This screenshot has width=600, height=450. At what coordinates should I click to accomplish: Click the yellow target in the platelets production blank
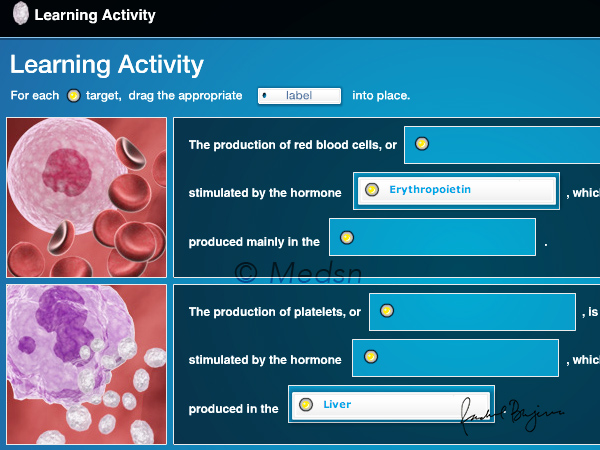pyautogui.click(x=386, y=311)
